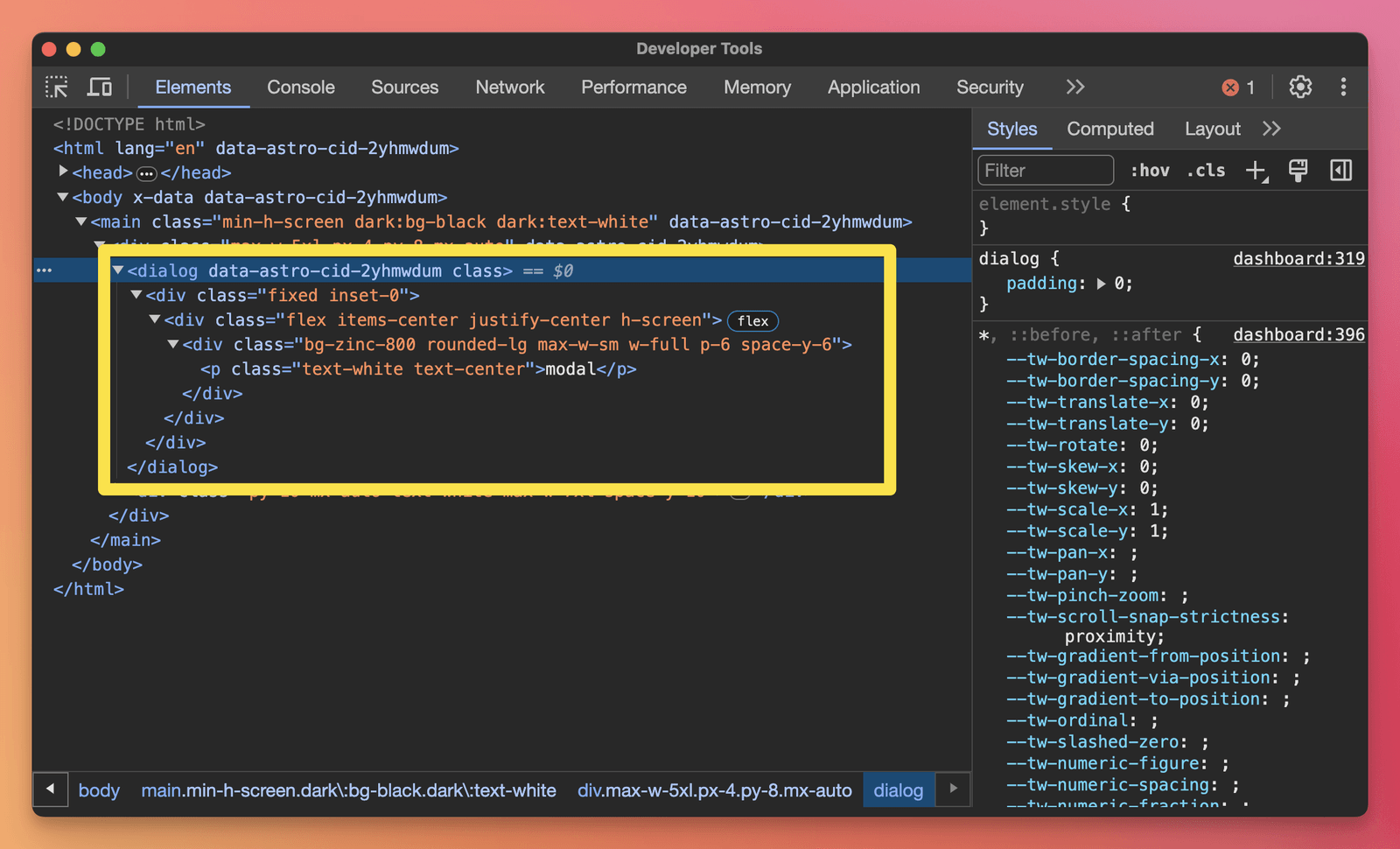The image size is (1400, 849).
Task: Toggle the :hov element state panel
Action: coord(1150,171)
